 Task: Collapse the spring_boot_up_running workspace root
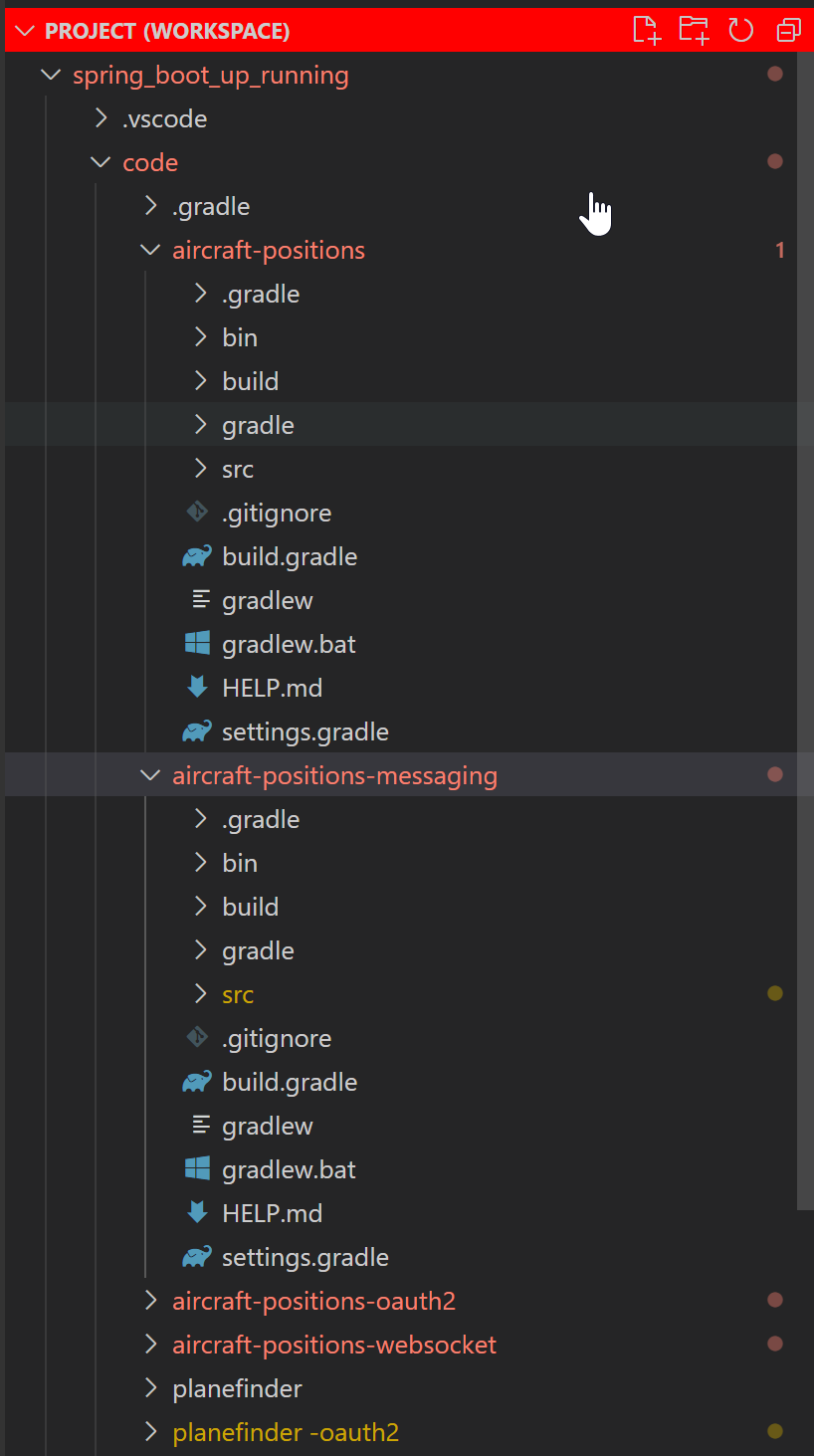pyautogui.click(x=51, y=74)
